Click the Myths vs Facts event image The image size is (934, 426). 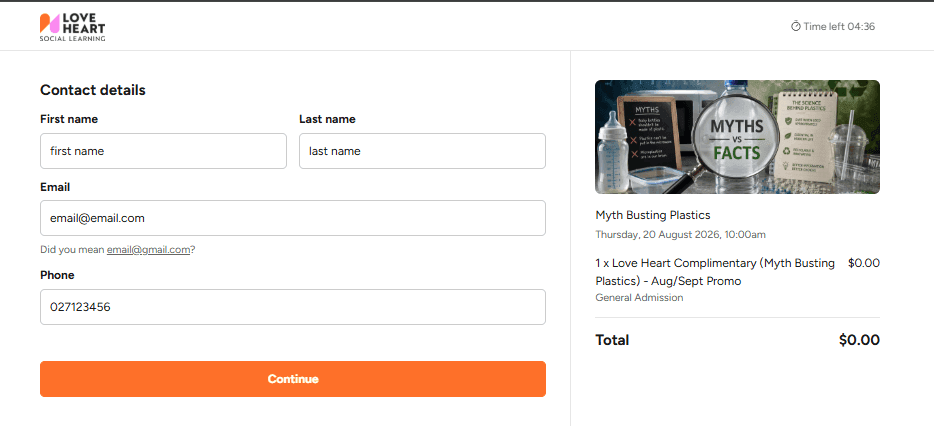737,137
